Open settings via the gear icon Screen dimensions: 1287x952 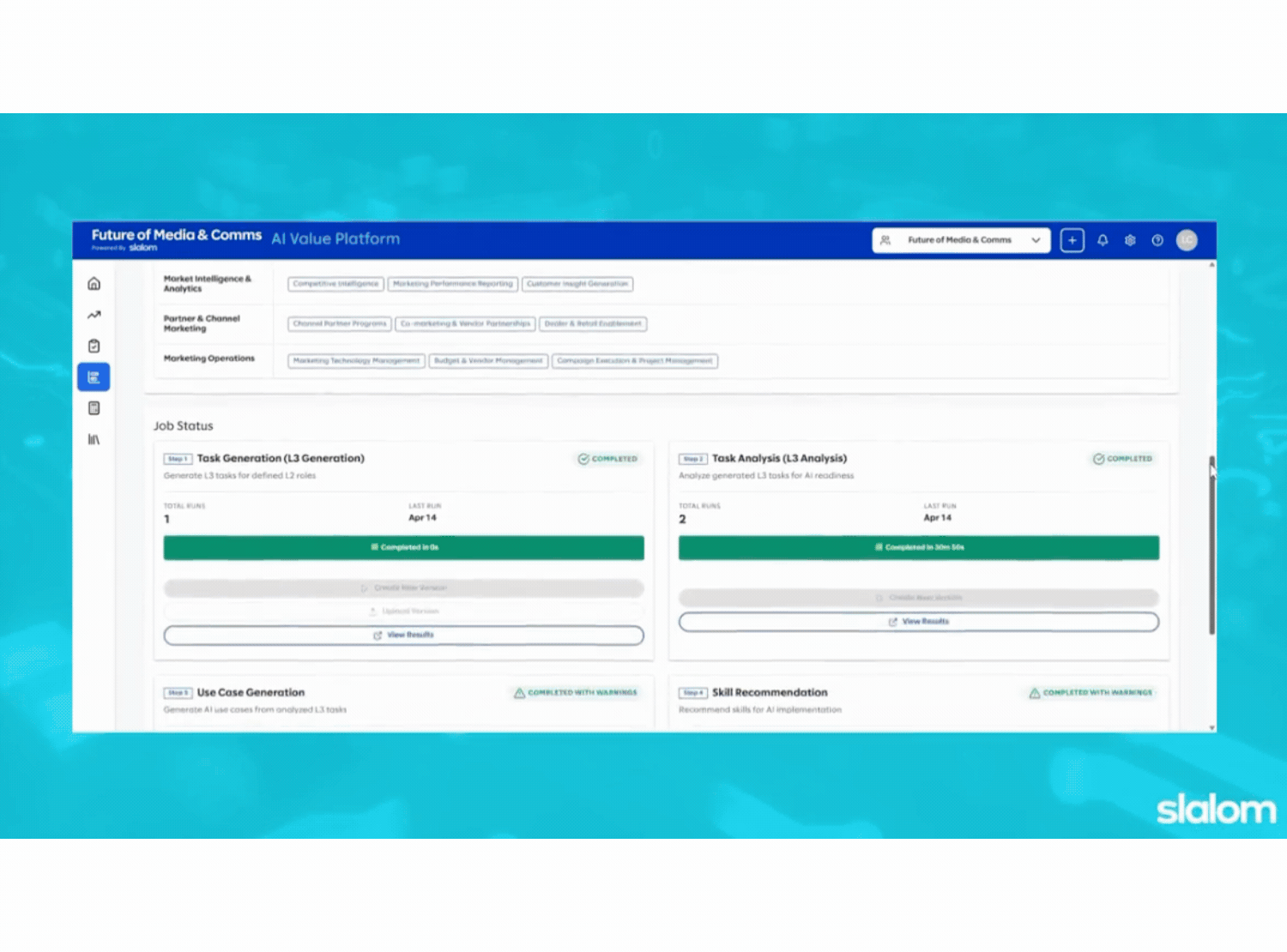point(1130,240)
